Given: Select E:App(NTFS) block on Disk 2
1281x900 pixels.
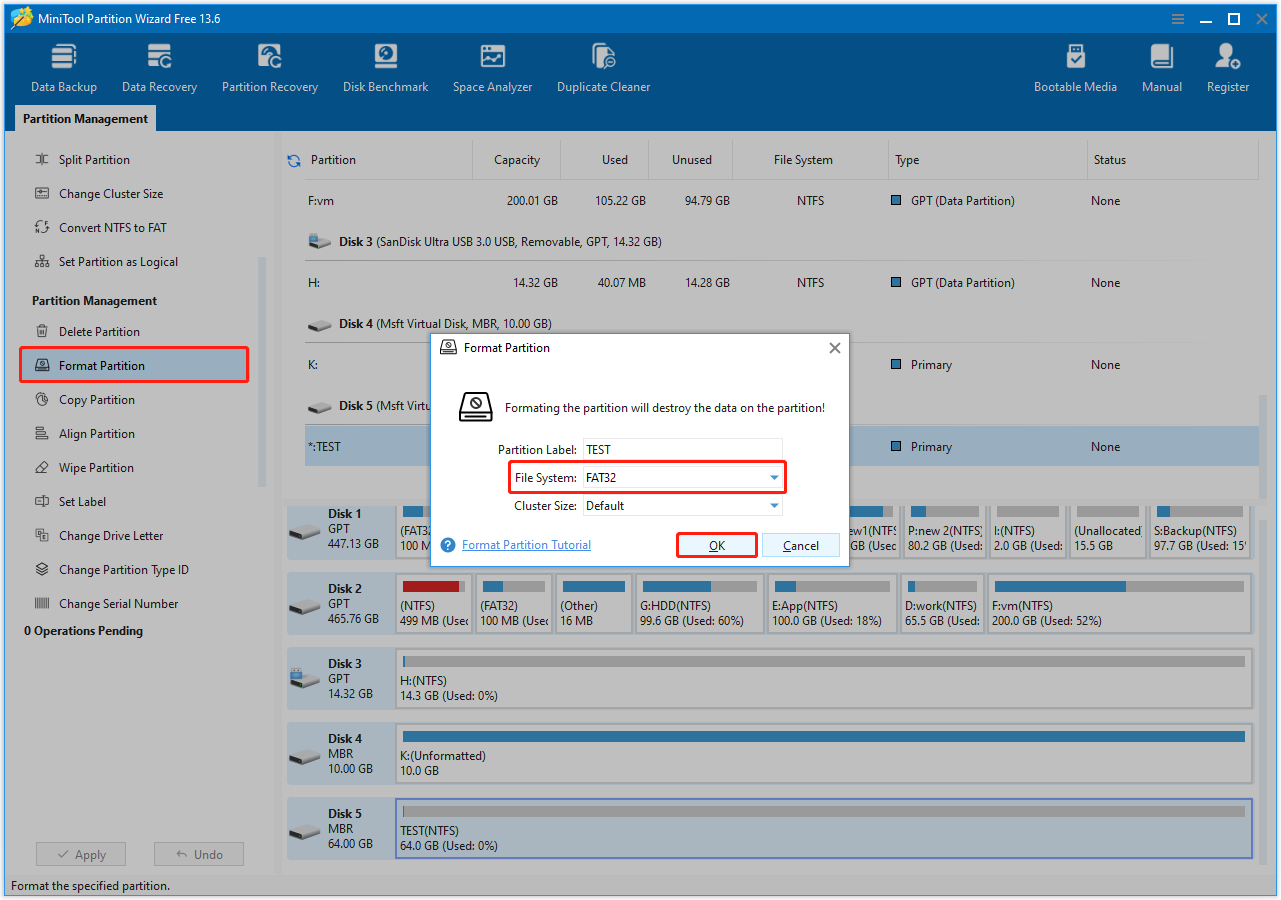Looking at the screenshot, I should point(831,603).
